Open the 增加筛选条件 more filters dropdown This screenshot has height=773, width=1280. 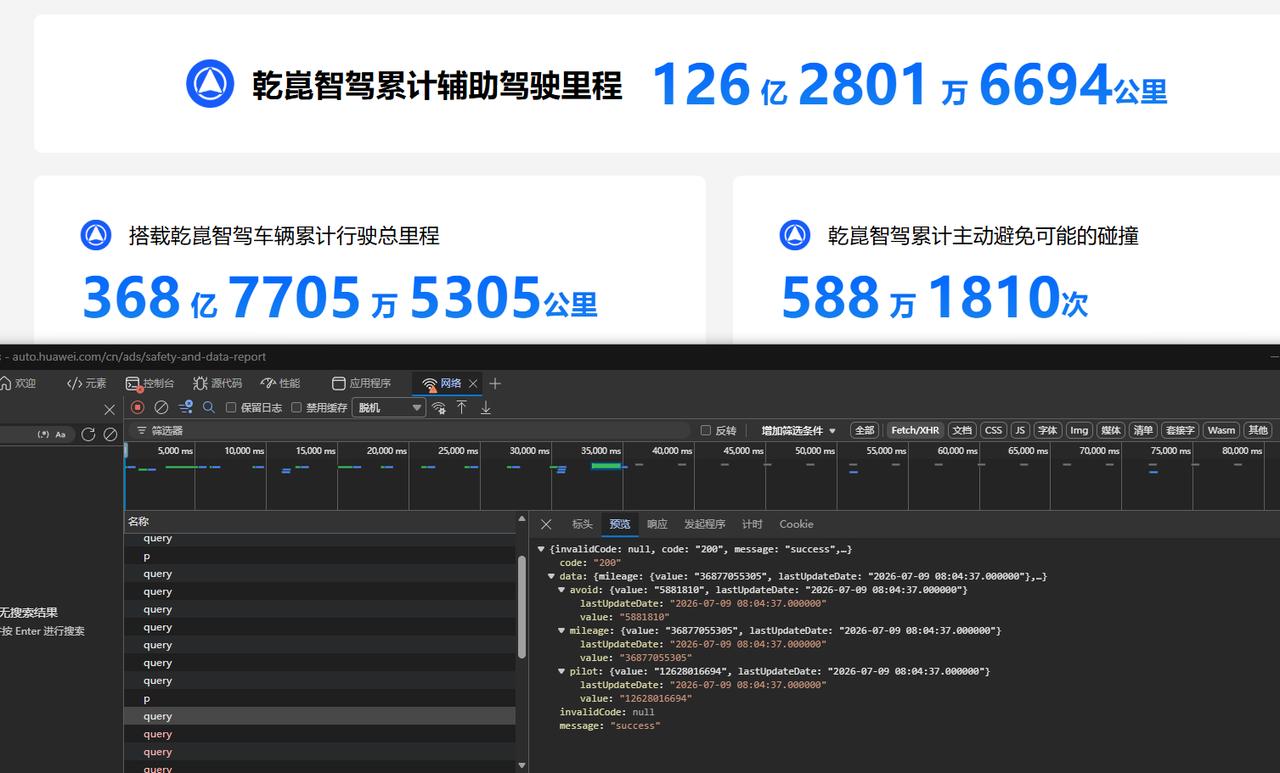pos(798,431)
